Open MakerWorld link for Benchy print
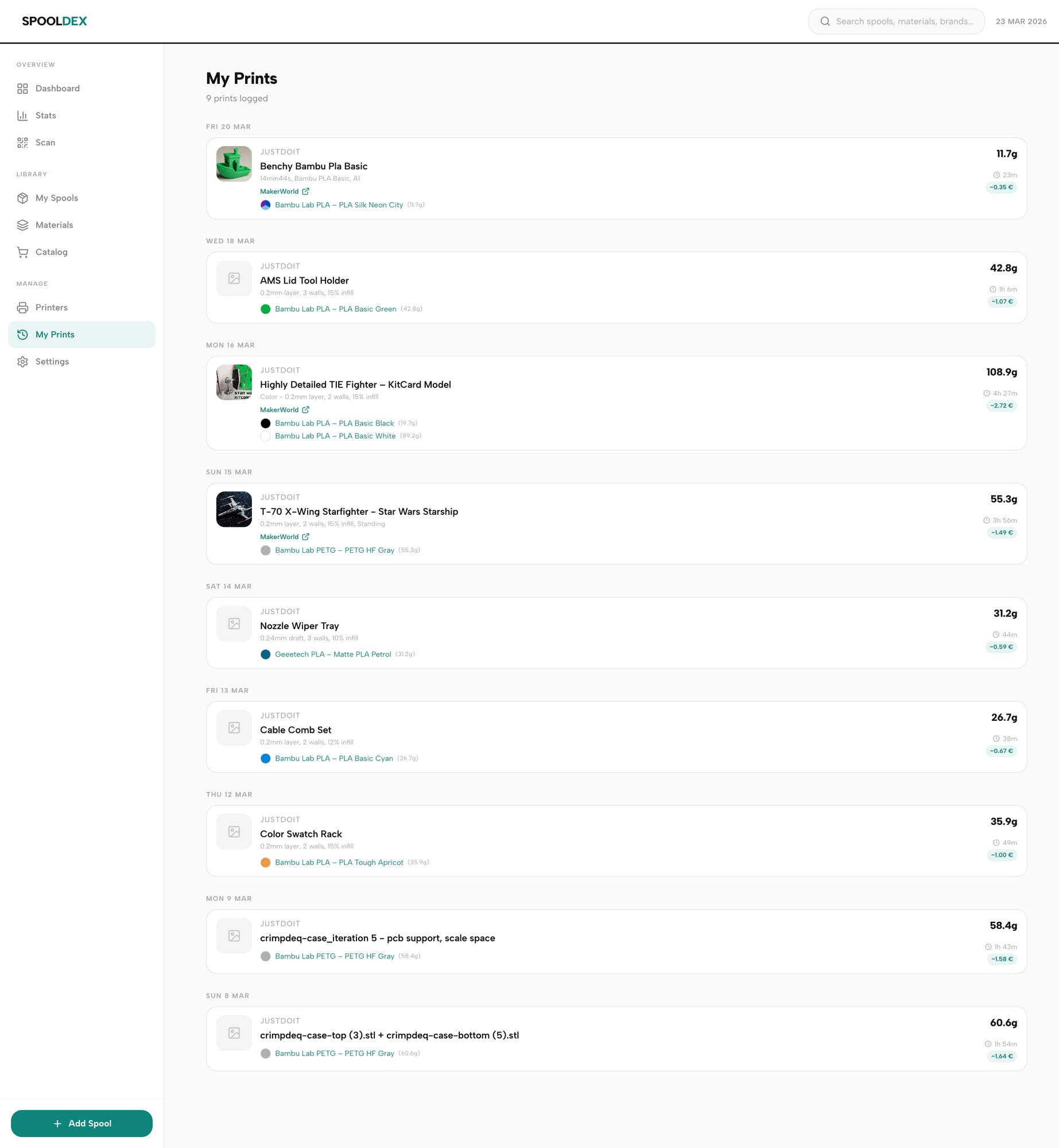This screenshot has width=1059, height=1148. (x=280, y=191)
